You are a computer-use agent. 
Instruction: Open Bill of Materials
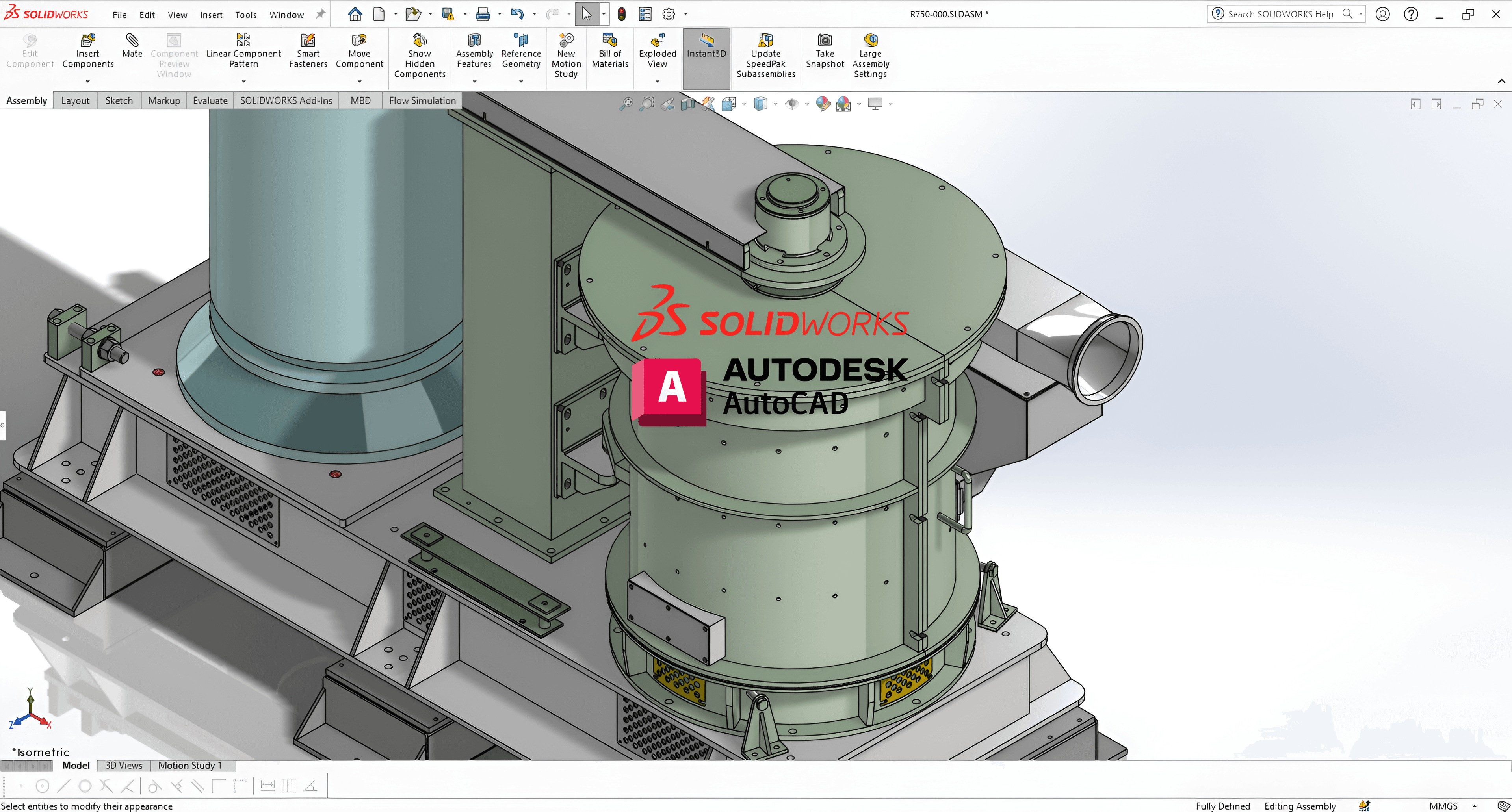pyautogui.click(x=610, y=50)
